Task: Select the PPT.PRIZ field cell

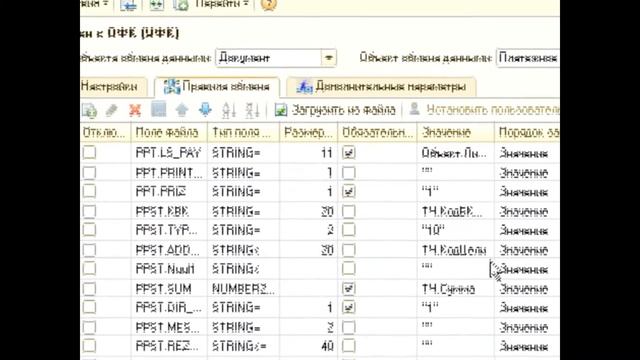Action: coord(169,191)
